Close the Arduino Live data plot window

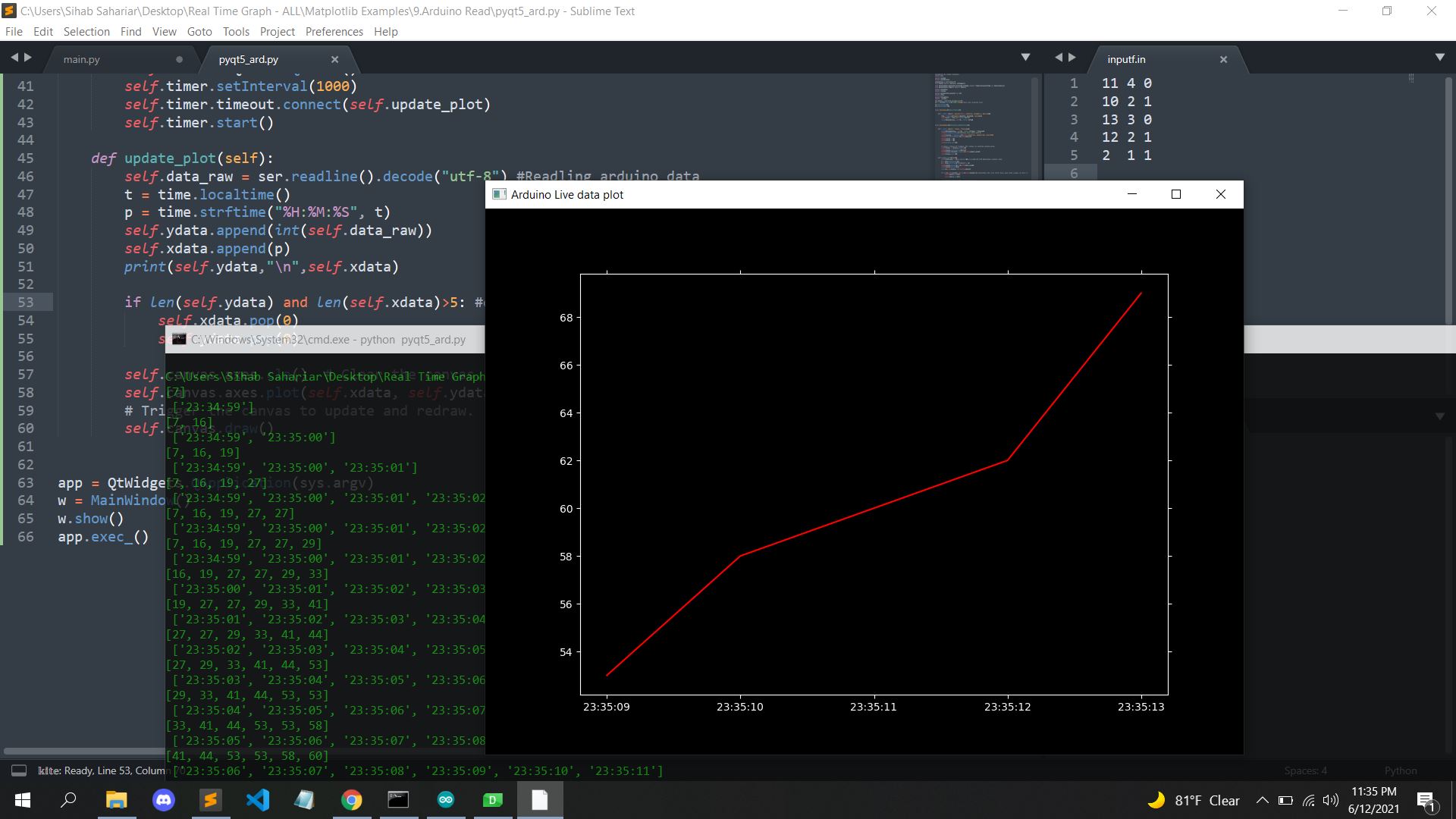pos(1221,194)
